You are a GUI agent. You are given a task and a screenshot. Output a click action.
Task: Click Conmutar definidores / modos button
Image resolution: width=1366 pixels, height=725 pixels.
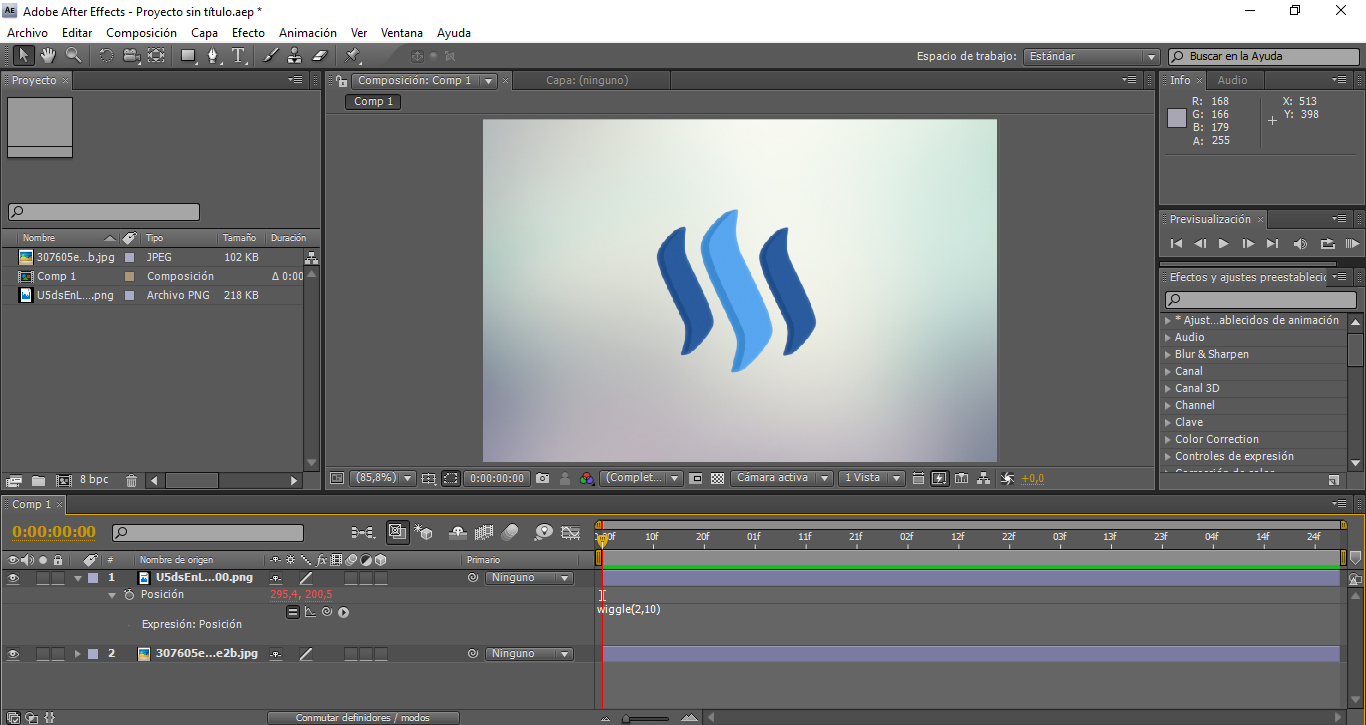(363, 718)
